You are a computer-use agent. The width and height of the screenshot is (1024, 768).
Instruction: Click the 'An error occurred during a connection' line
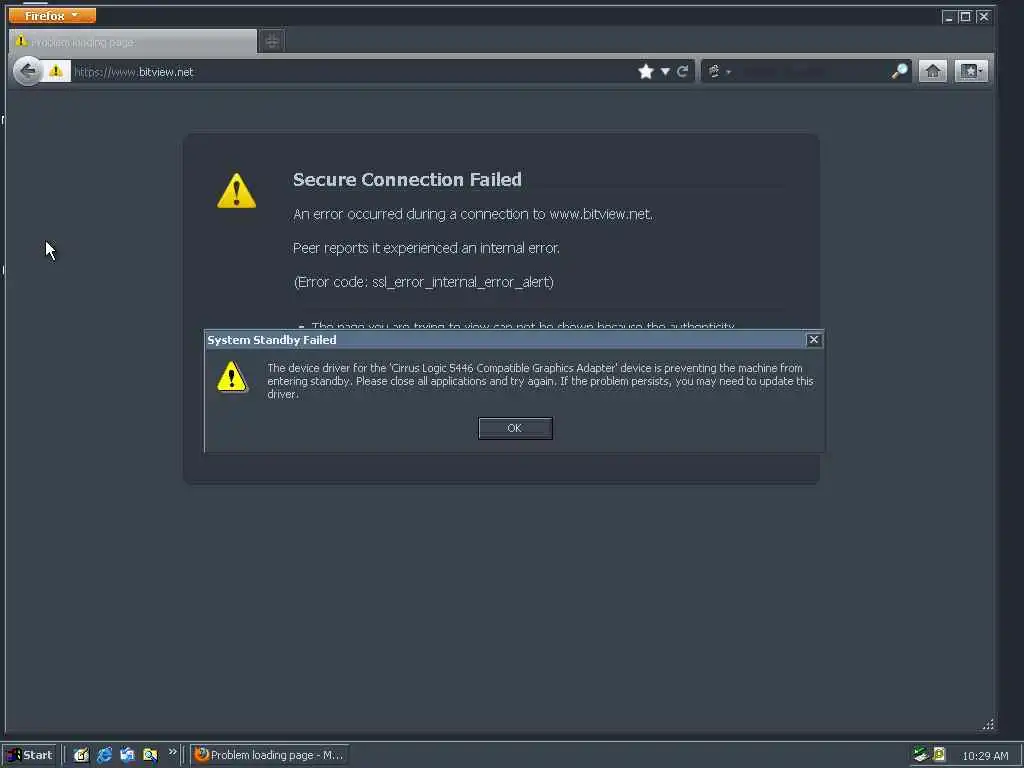(472, 214)
